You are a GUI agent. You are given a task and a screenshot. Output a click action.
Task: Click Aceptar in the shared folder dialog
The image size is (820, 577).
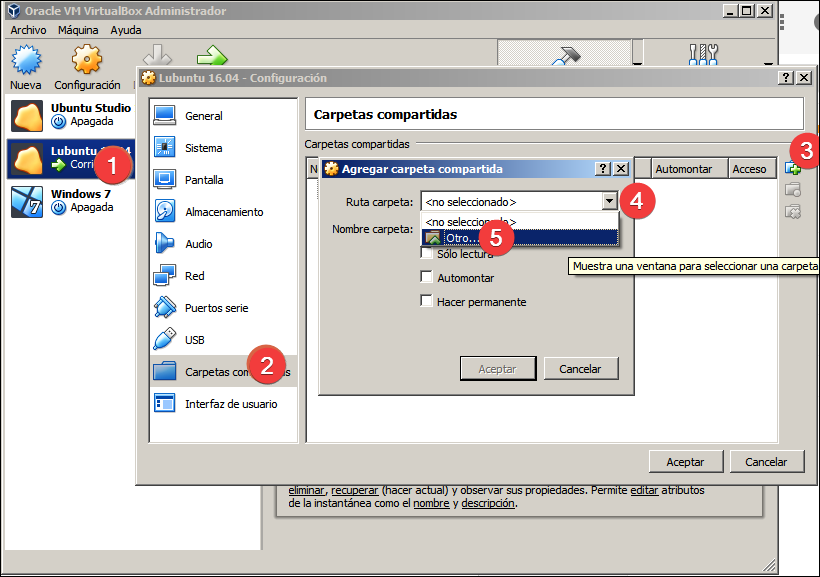[x=497, y=367]
